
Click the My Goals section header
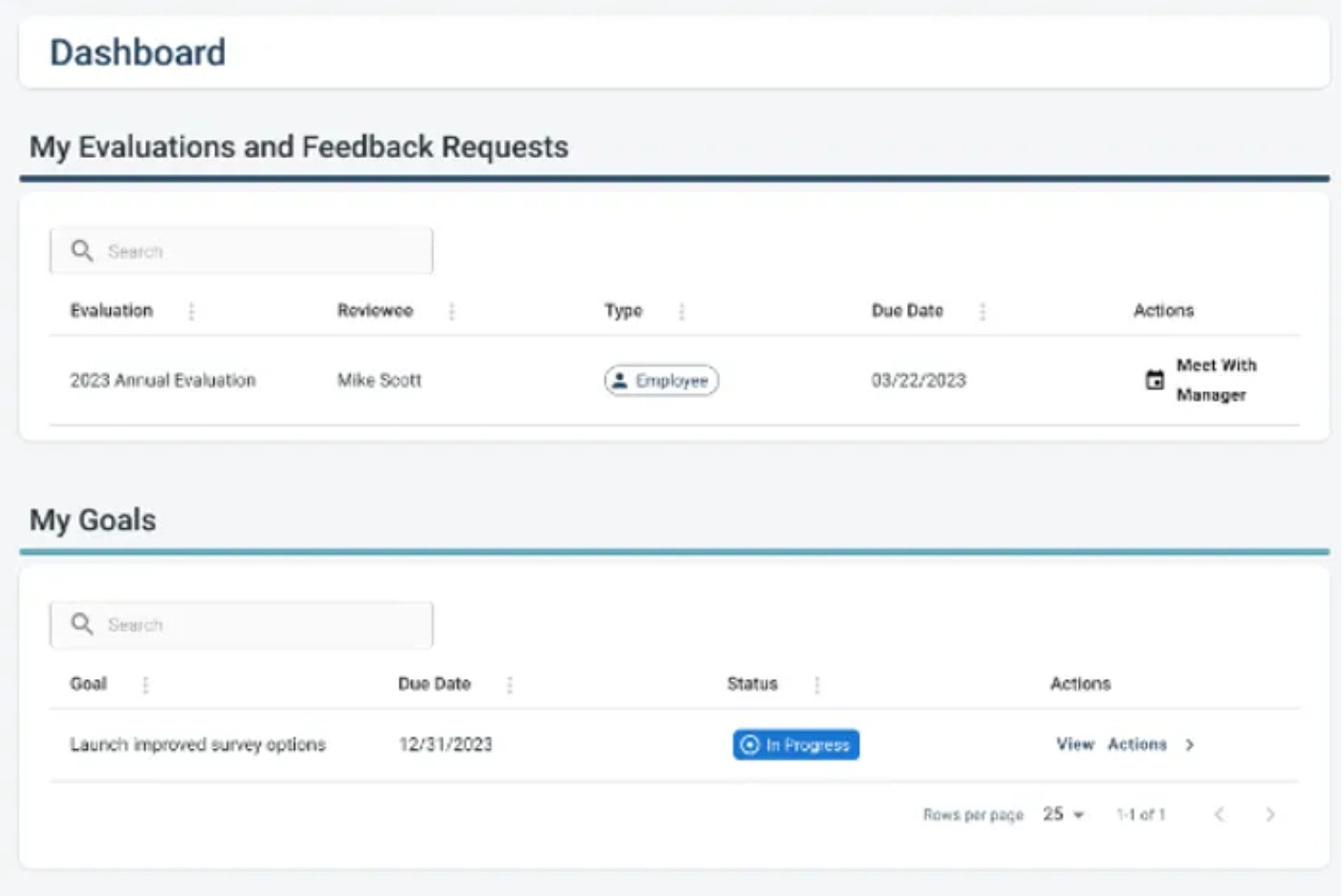point(93,519)
